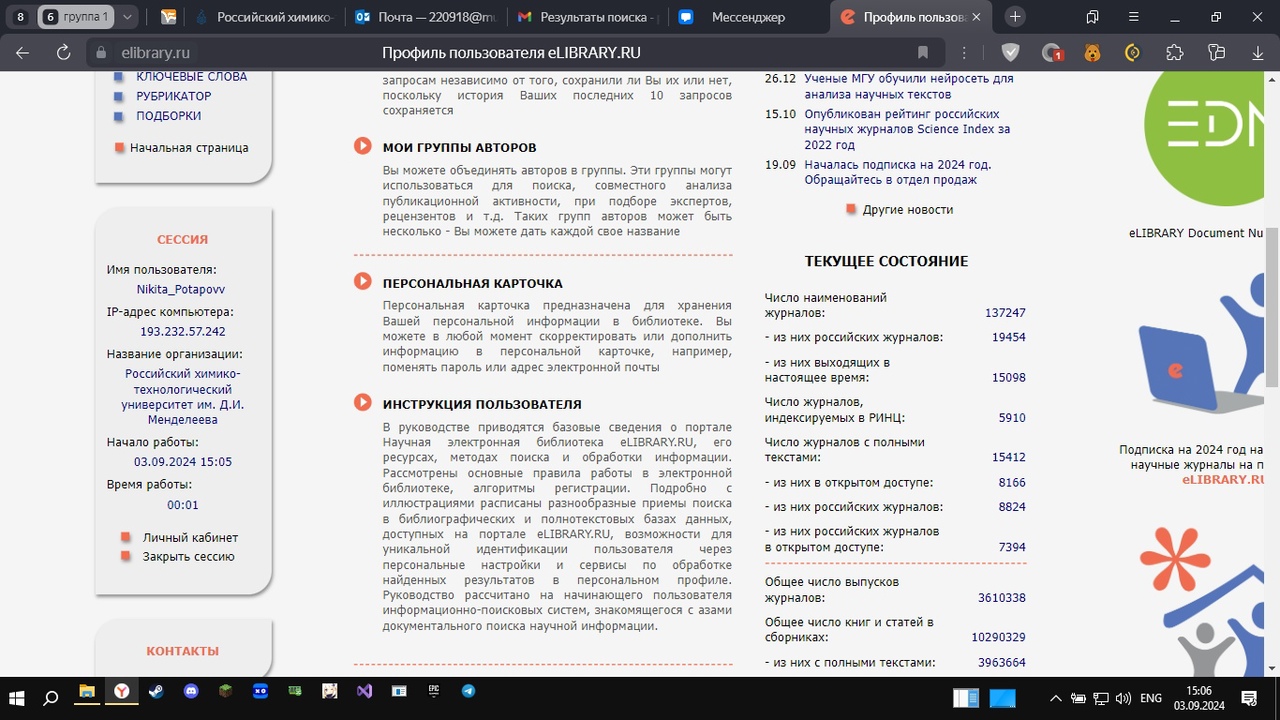Open the ПЕРСОНАЛЬНАЯ КАРТОЧКА heading

473,283
